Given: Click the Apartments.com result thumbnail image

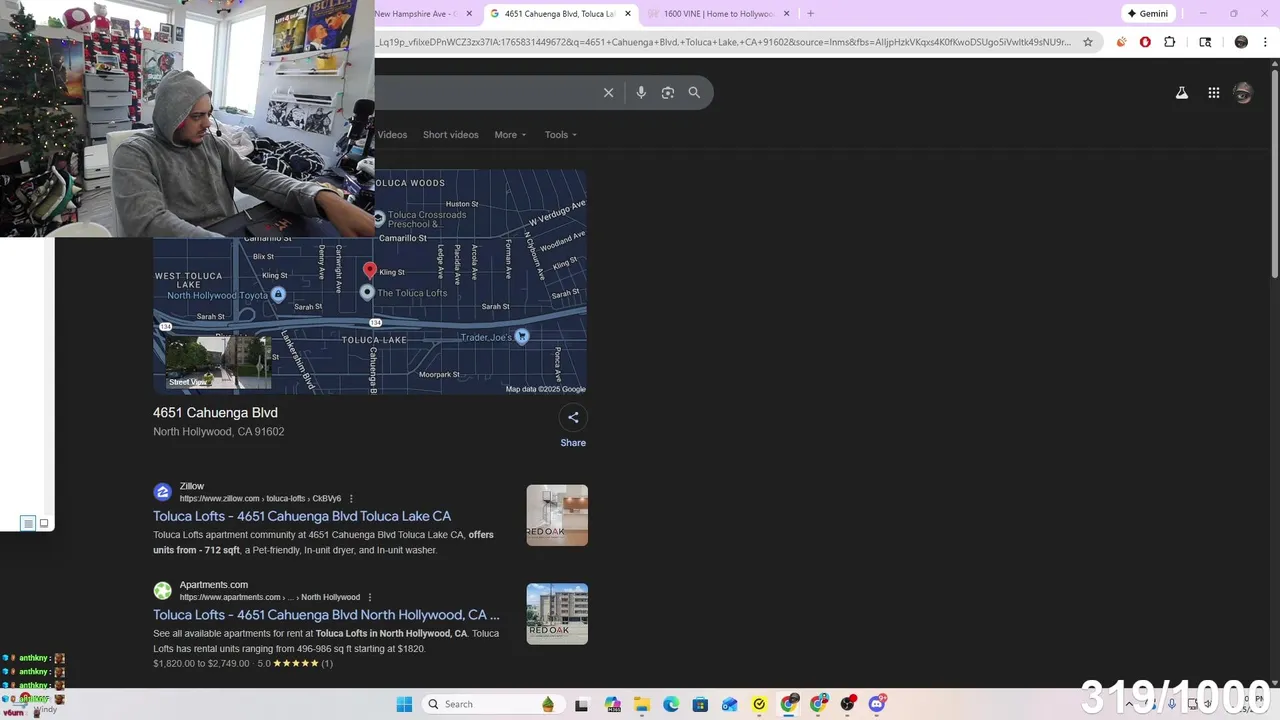Looking at the screenshot, I should coord(557,614).
